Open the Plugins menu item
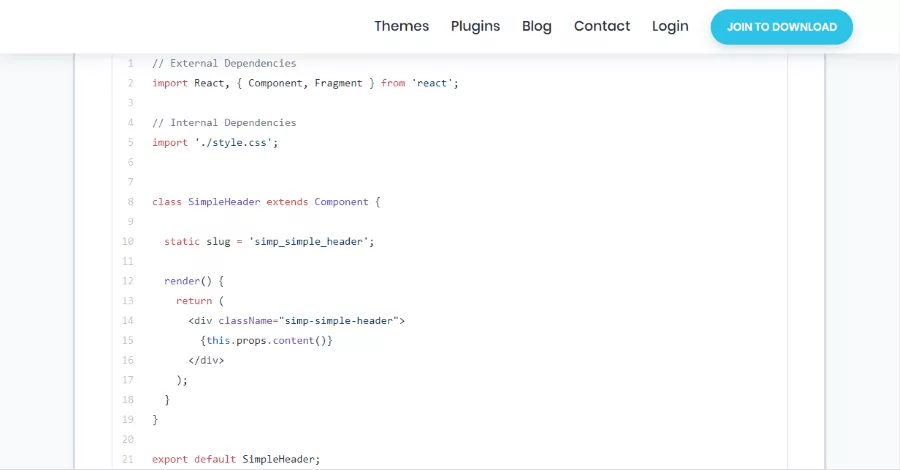Image resolution: width=900 pixels, height=470 pixels. coord(475,26)
